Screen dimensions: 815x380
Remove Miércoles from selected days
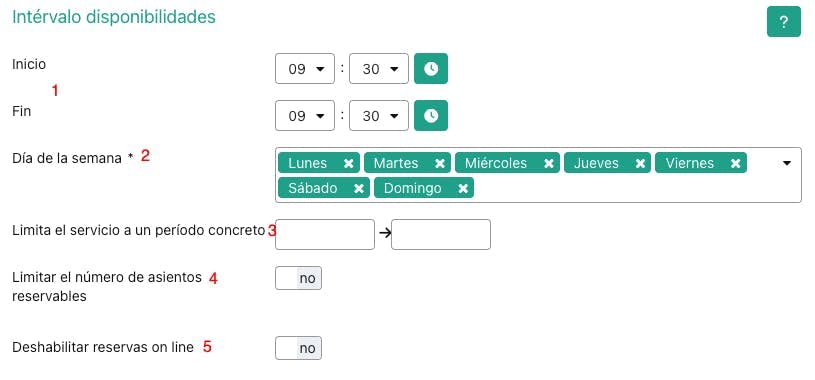[x=548, y=163]
